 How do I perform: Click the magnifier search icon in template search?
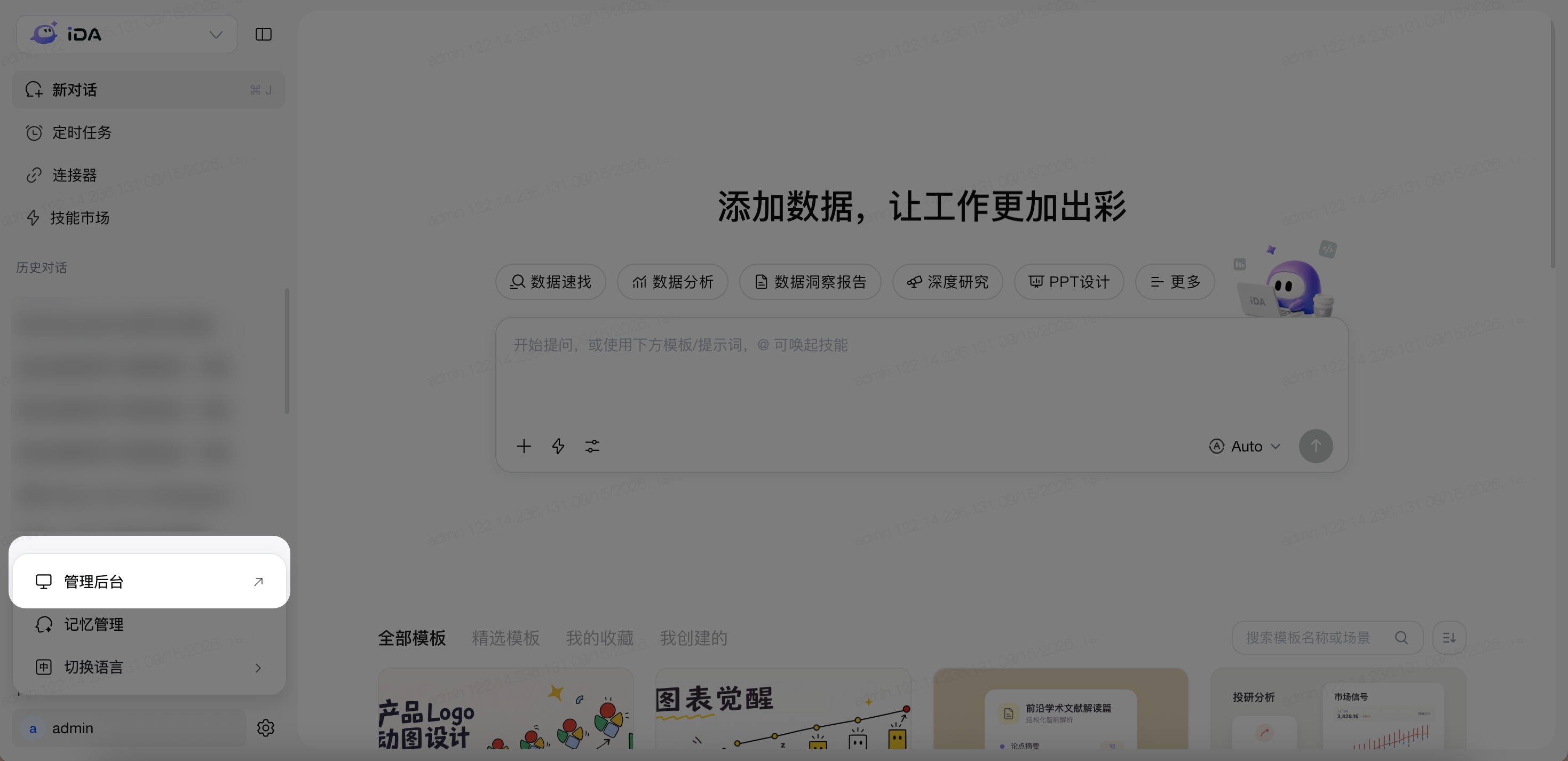[x=1401, y=637]
